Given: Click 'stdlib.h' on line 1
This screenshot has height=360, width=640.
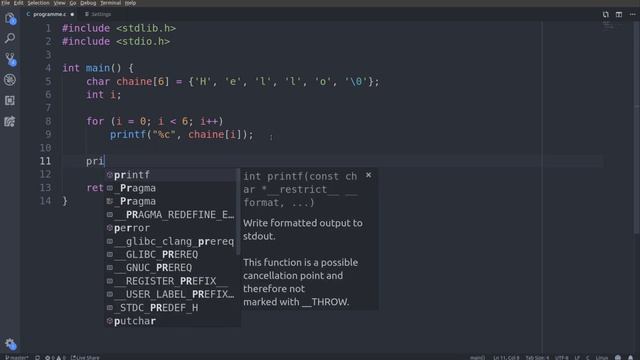Looking at the screenshot, I should (x=146, y=28).
